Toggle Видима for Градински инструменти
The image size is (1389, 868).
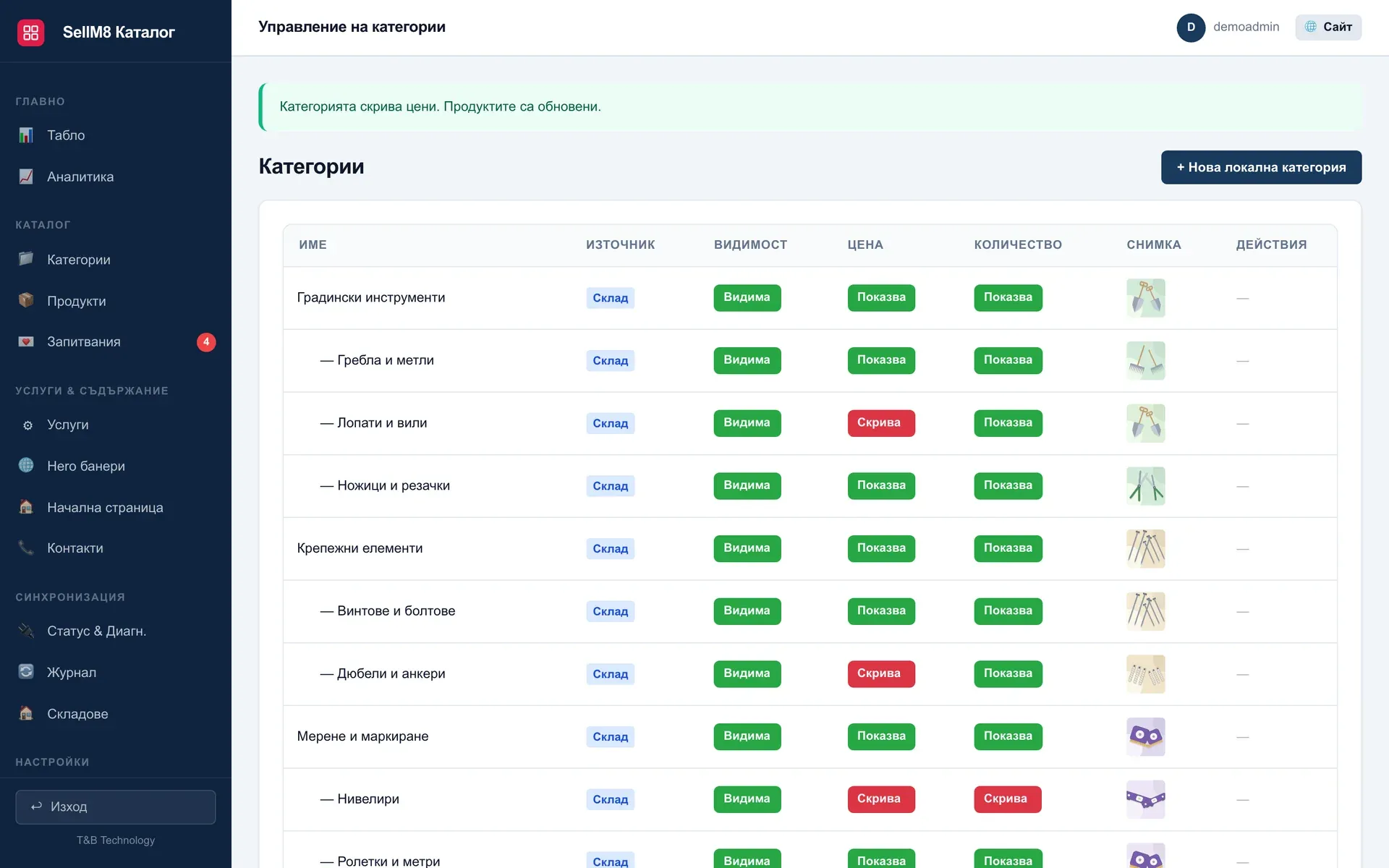point(747,297)
